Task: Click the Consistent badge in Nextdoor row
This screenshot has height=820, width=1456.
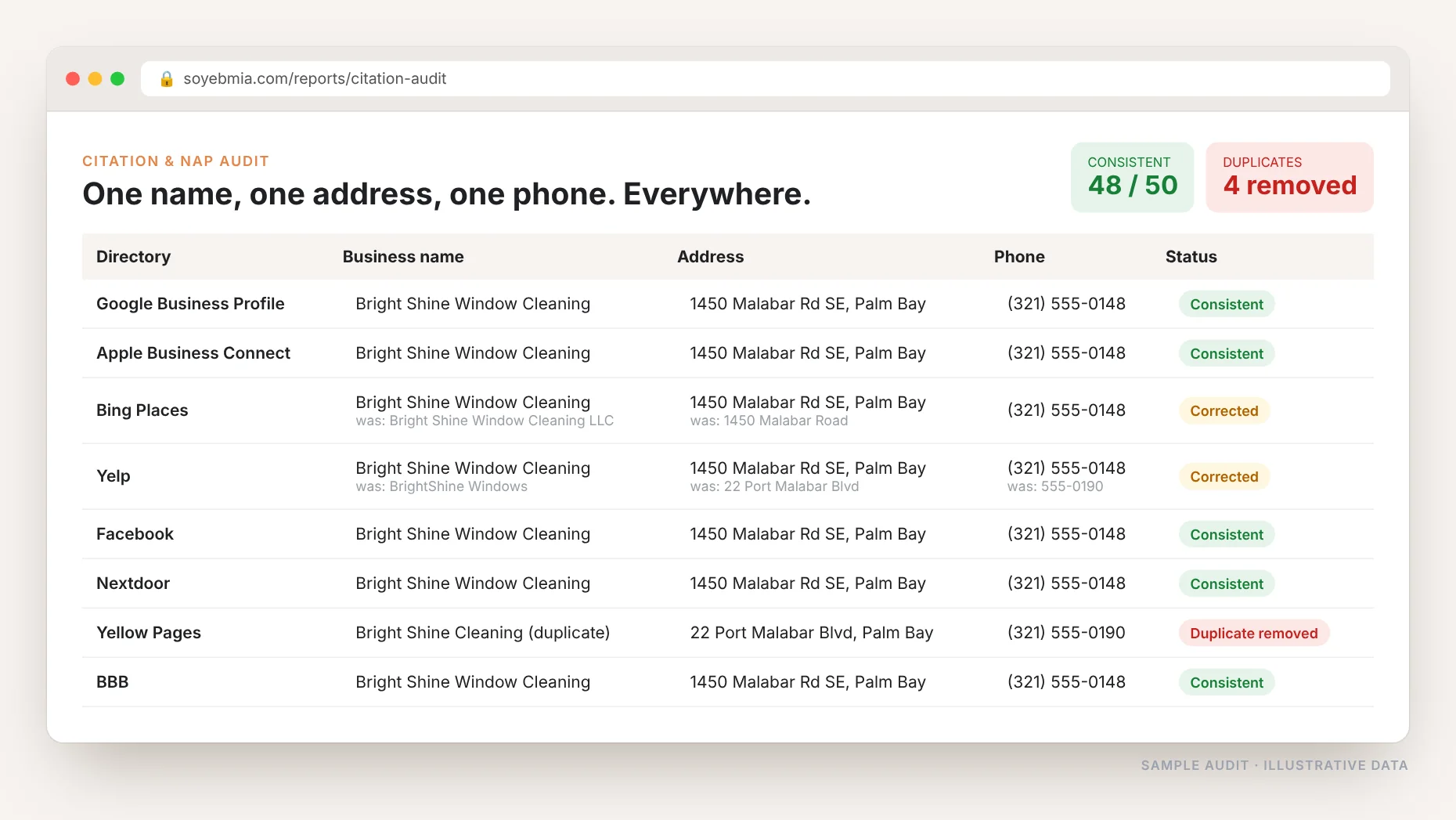Action: 1227,583
